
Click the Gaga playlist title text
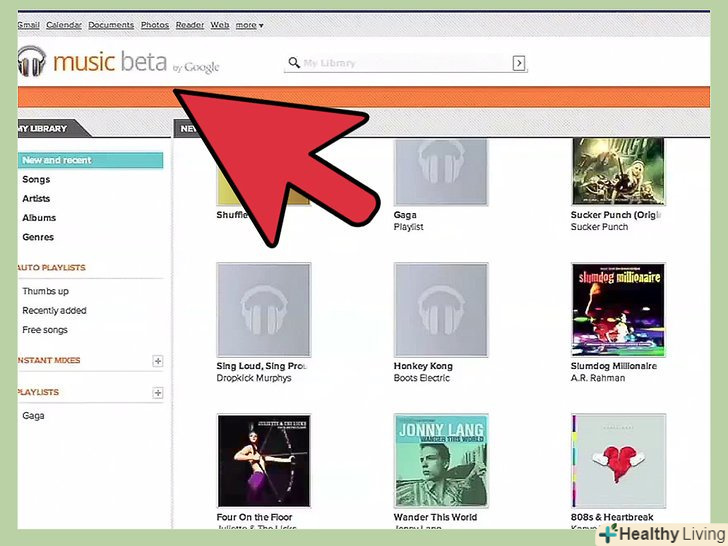coord(405,215)
